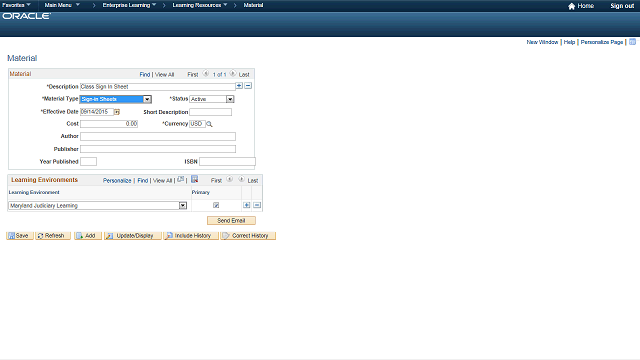This screenshot has height=360, width=640.
Task: Click the Year Published field
Action: [x=89, y=162]
